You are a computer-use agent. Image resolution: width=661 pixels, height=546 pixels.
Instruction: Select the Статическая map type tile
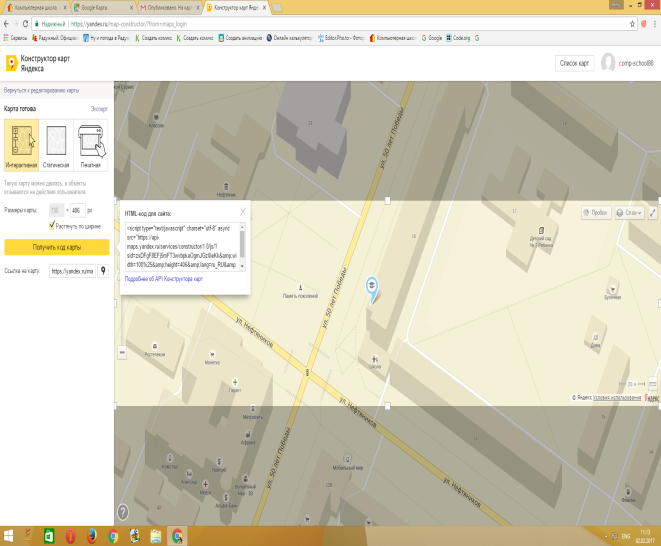(x=56, y=145)
